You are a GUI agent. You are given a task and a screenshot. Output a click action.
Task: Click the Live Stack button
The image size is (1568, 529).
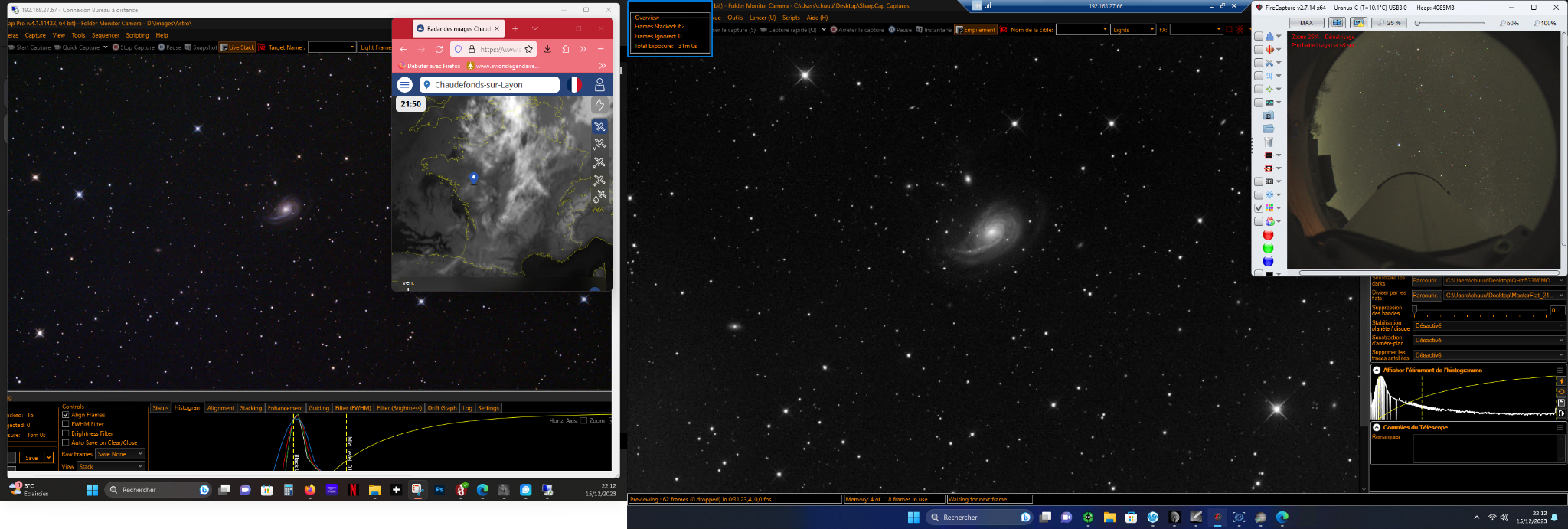coord(238,47)
